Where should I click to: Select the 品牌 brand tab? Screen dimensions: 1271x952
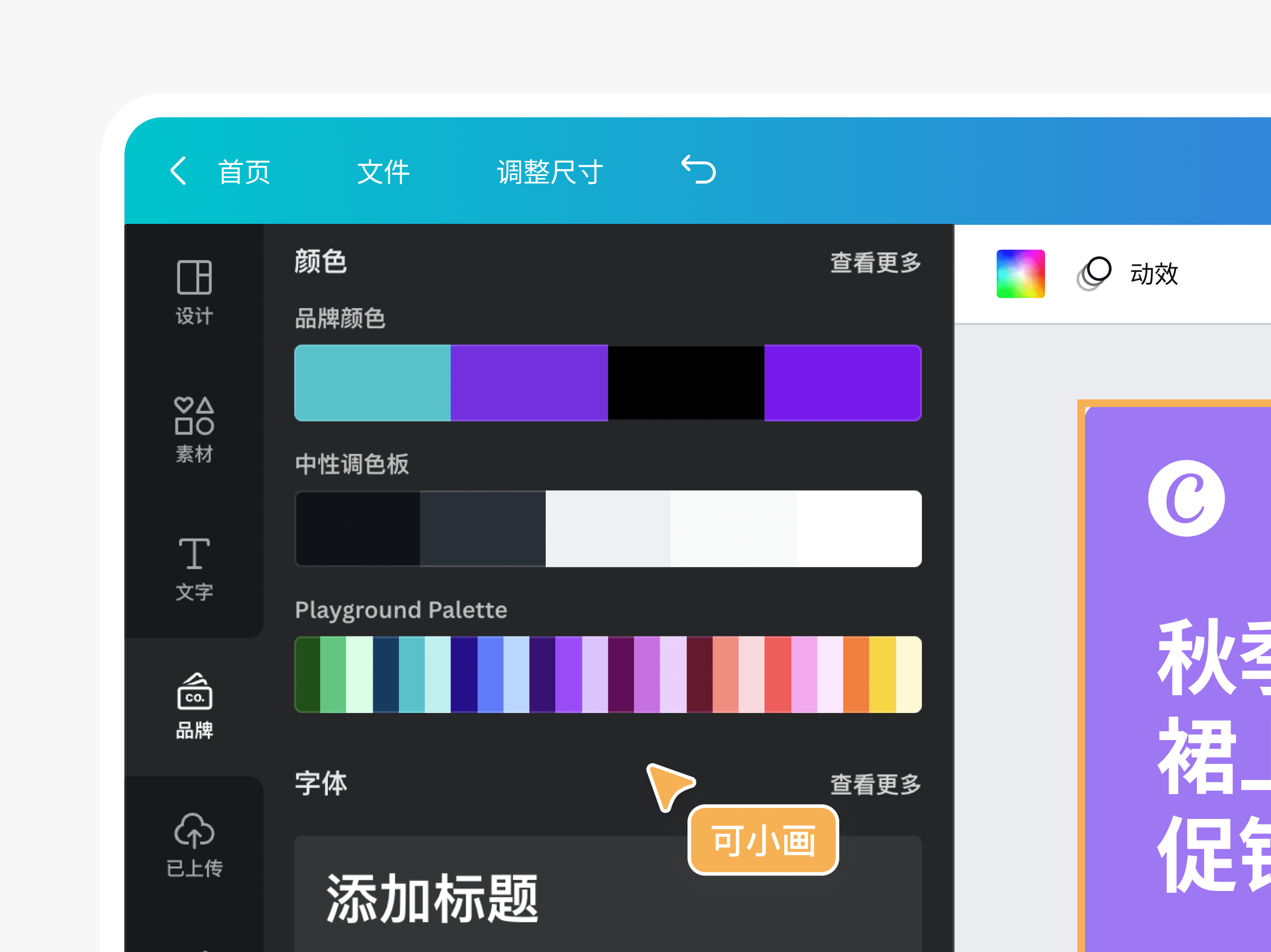pyautogui.click(x=194, y=706)
